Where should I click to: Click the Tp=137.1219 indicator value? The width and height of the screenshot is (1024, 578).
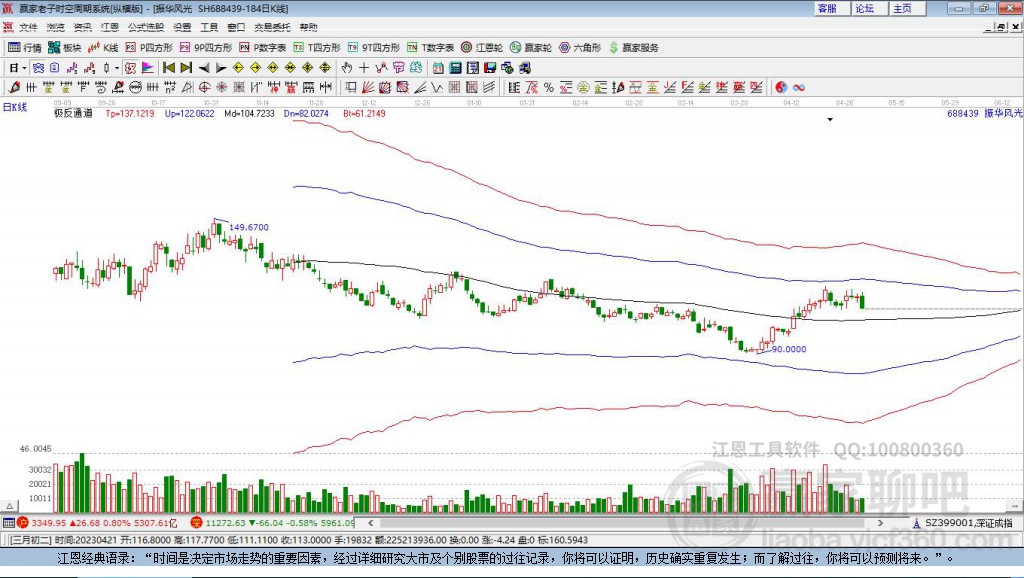pos(130,113)
